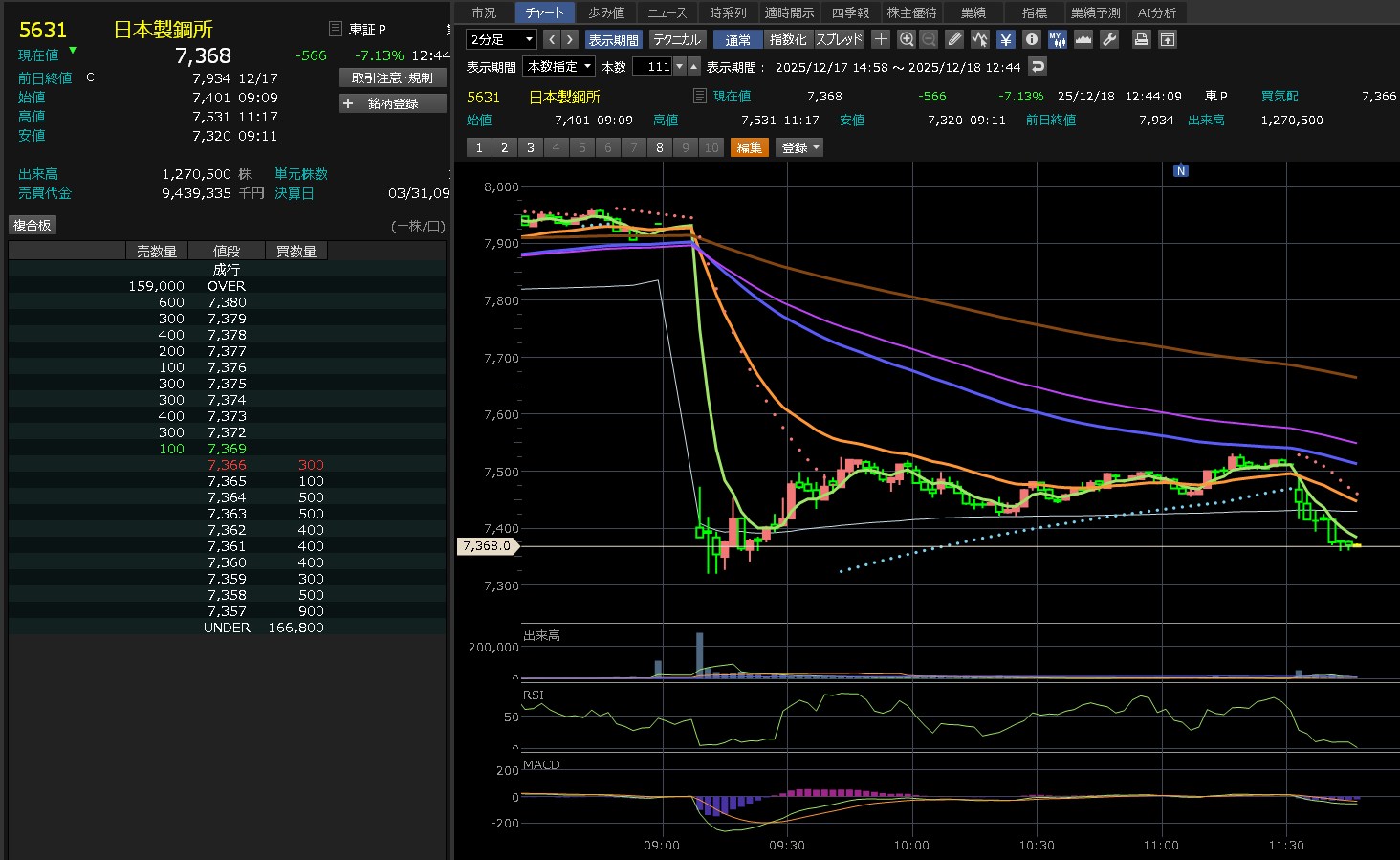Click the reset display period arrow icon
1400x860 pixels.
point(1038,66)
